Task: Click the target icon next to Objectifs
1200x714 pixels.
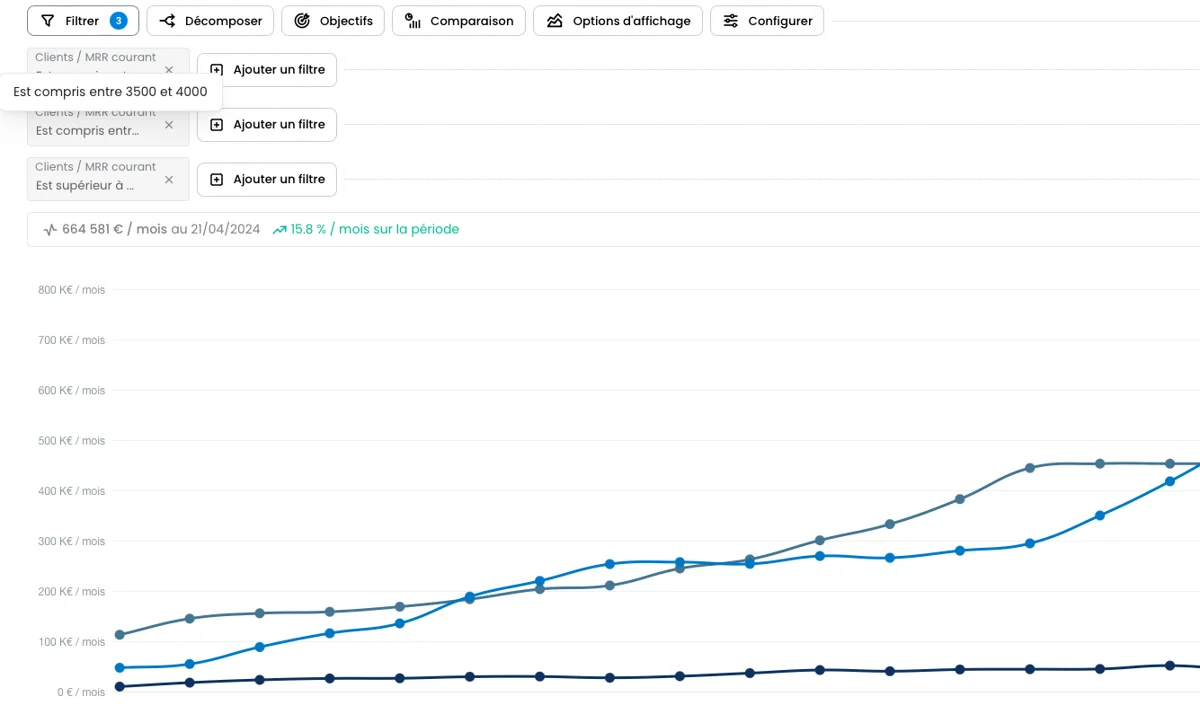Action: [x=302, y=21]
